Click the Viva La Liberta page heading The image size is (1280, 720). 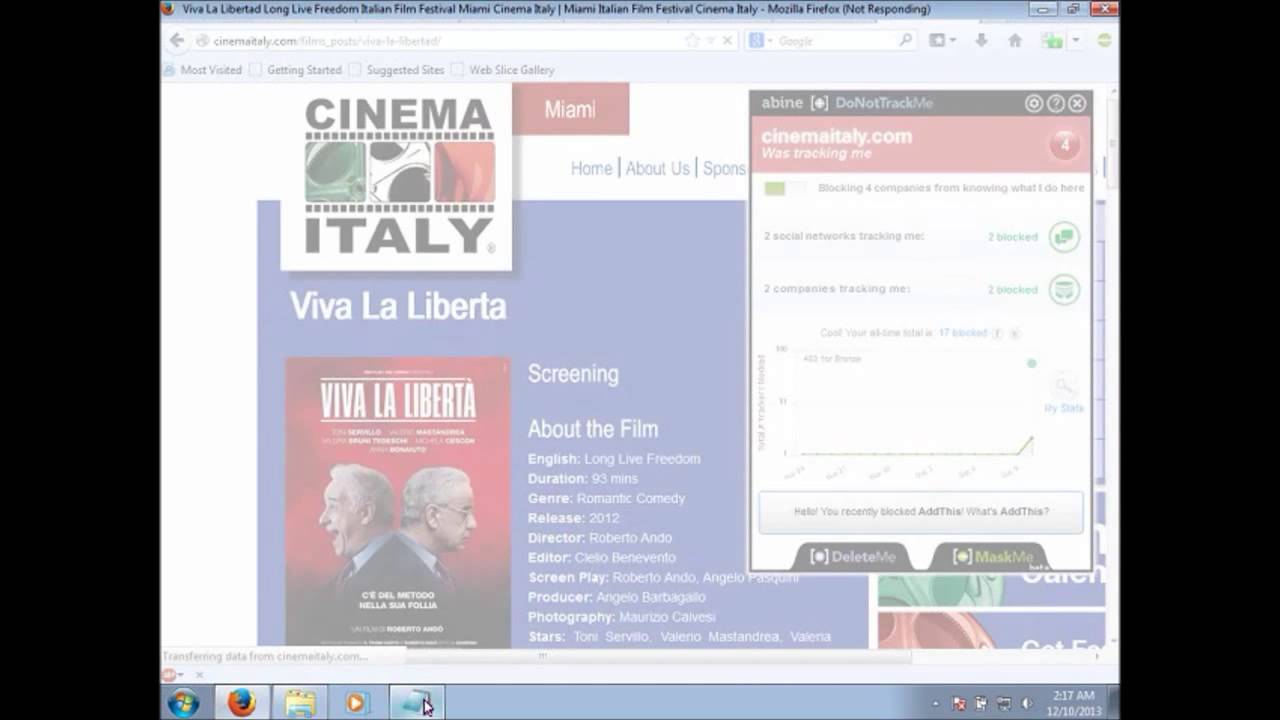pyautogui.click(x=398, y=306)
